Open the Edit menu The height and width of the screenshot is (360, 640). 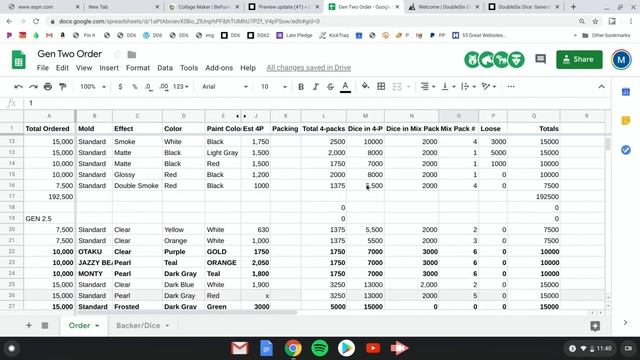click(62, 68)
